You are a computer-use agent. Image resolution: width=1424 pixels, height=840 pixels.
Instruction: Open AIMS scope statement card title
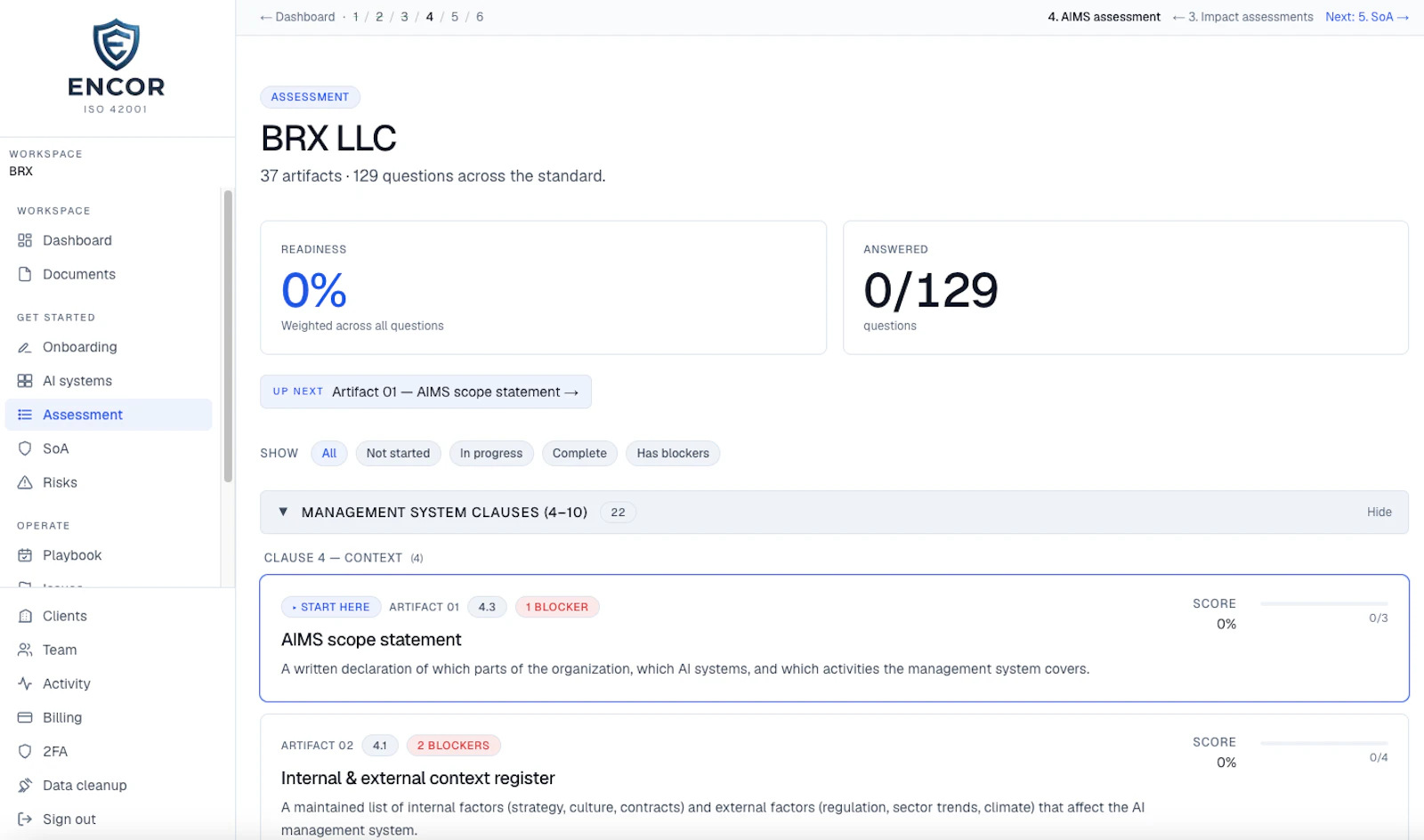[x=371, y=640]
